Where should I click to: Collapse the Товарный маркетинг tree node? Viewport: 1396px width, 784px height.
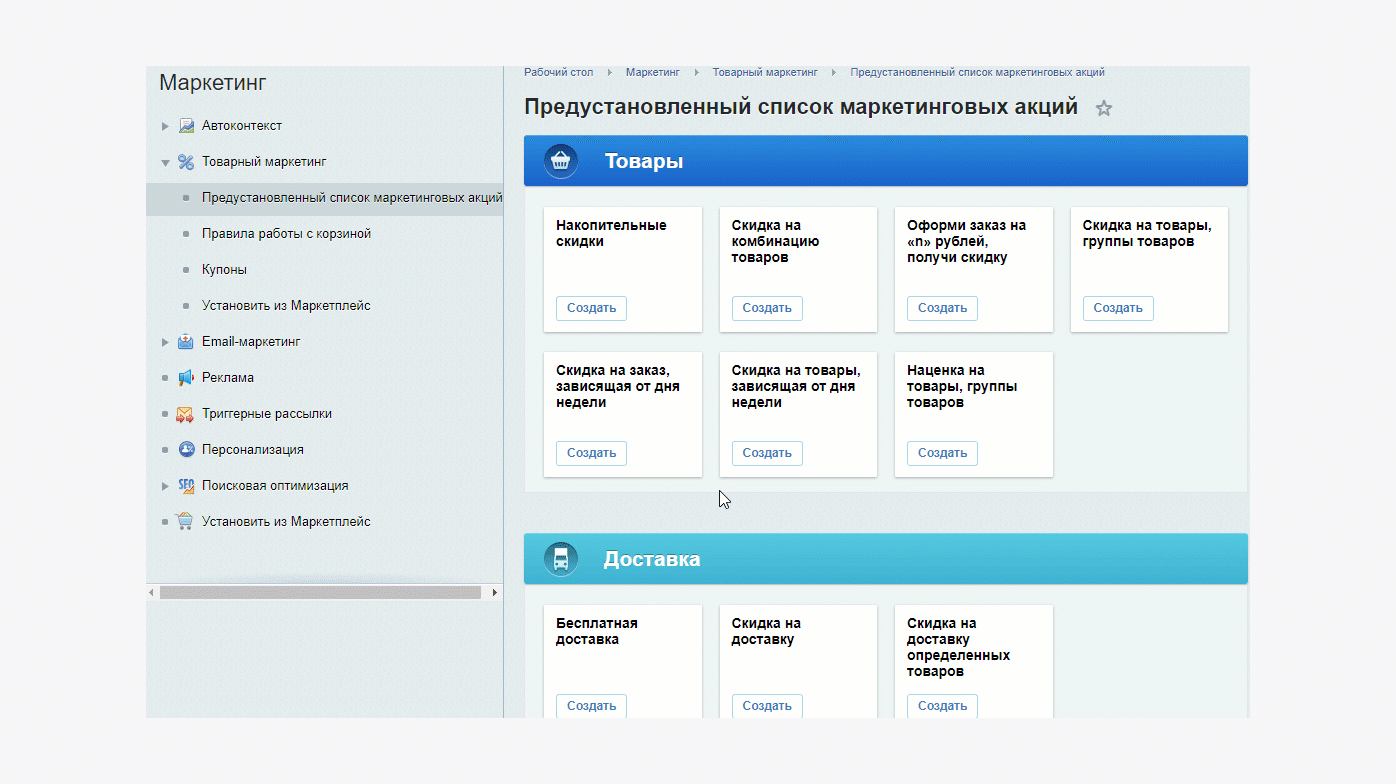165,162
